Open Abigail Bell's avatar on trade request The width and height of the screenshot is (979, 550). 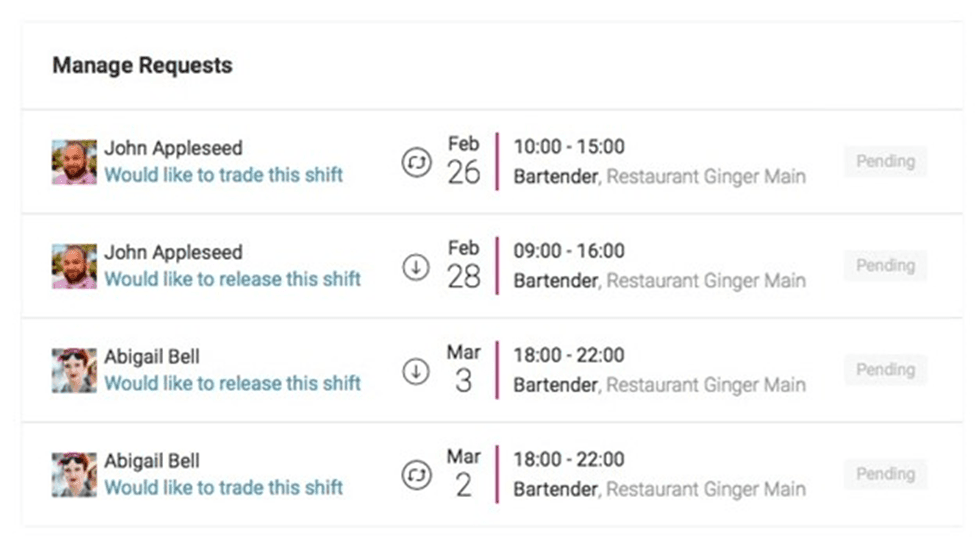pos(74,475)
